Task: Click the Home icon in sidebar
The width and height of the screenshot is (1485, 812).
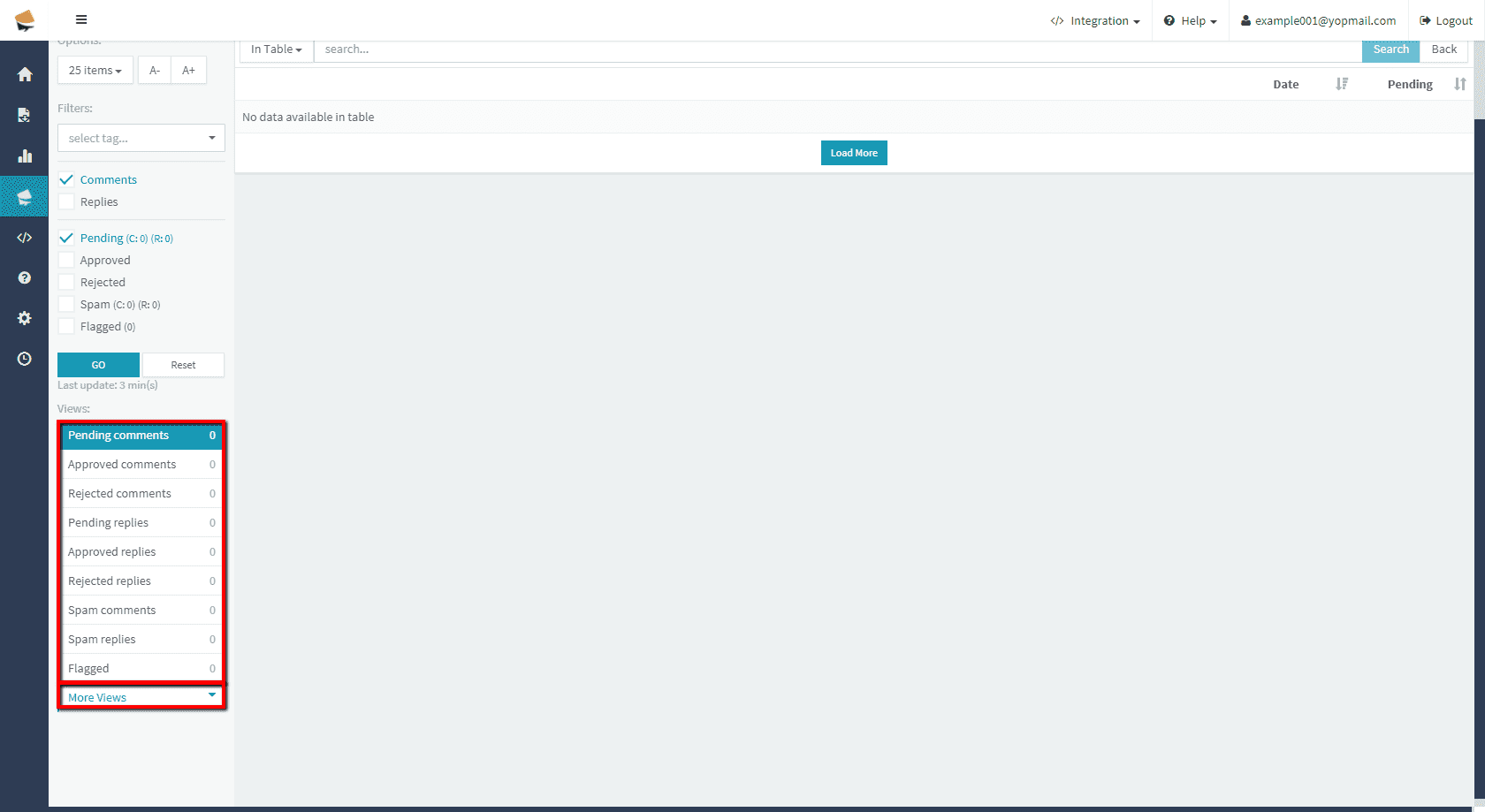Action: tap(25, 74)
